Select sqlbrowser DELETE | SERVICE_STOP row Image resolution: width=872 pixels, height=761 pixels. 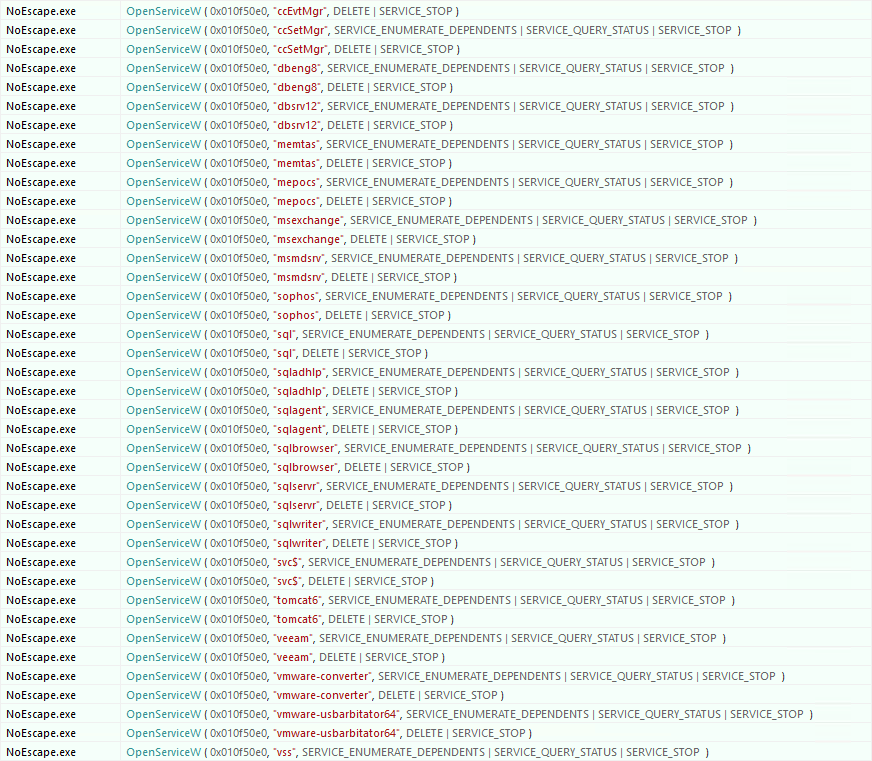(x=436, y=467)
